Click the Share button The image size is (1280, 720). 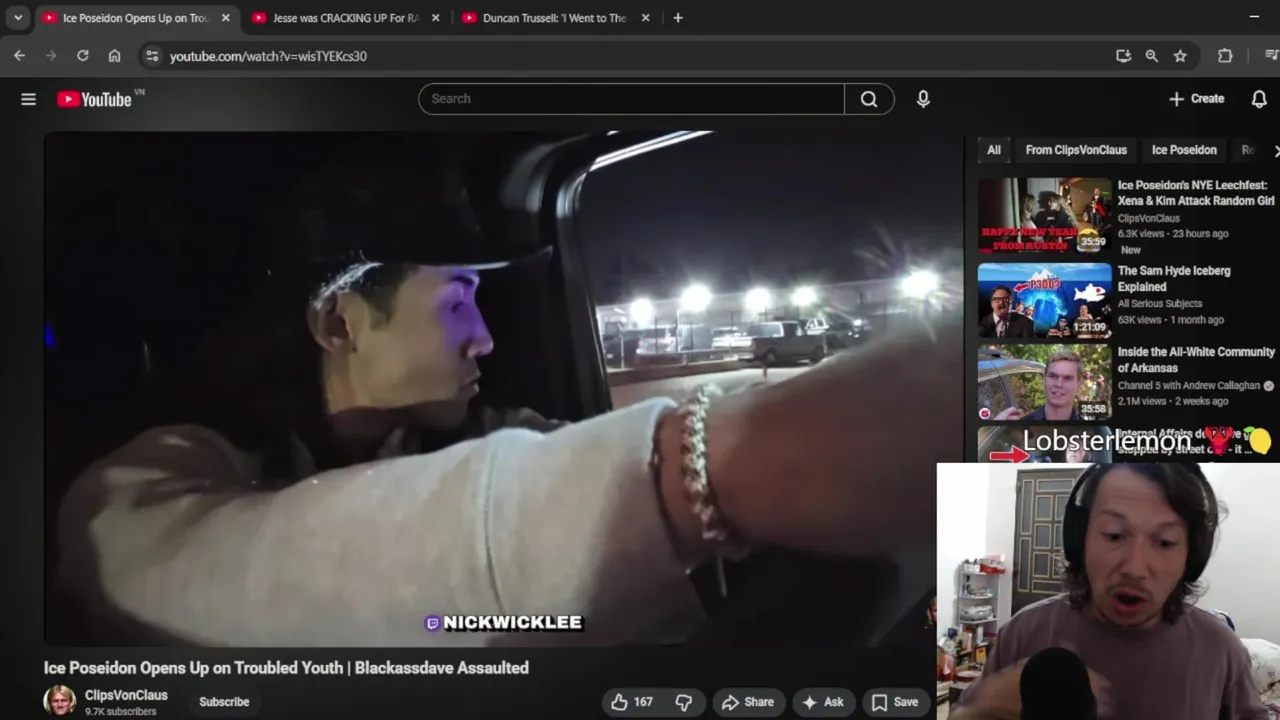[748, 702]
